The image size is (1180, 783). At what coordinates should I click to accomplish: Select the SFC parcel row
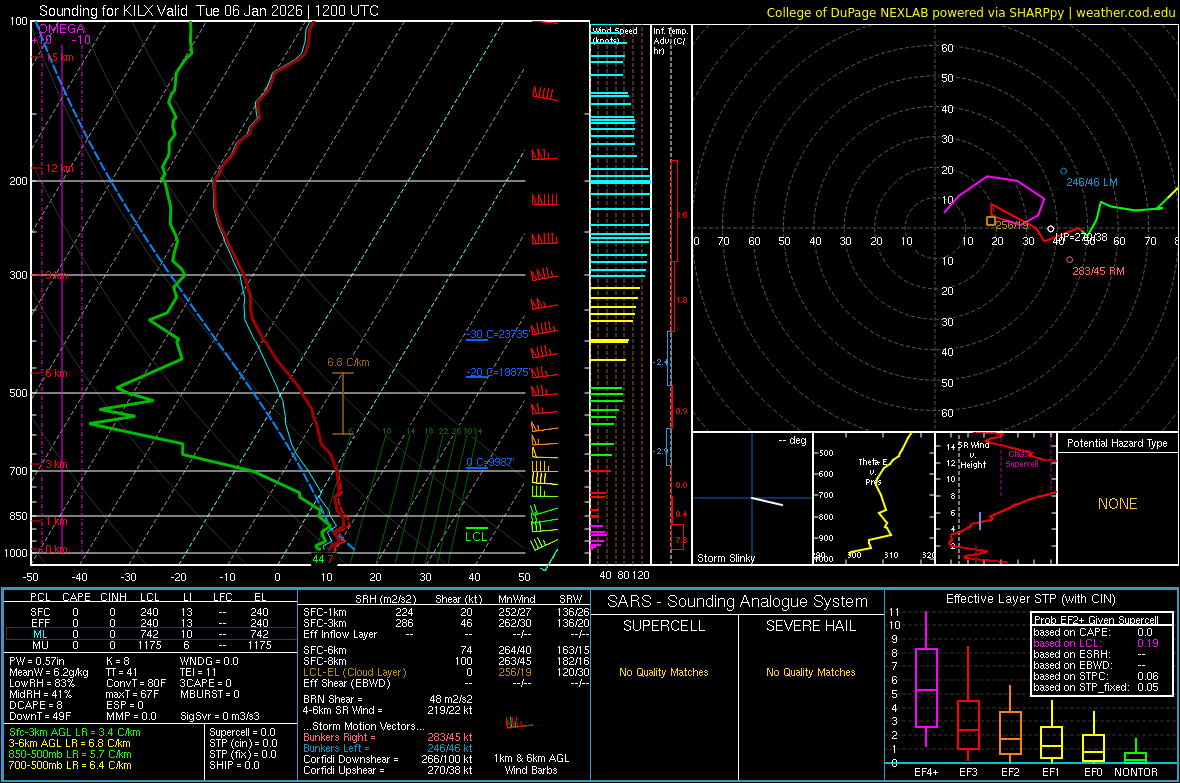coord(151,612)
